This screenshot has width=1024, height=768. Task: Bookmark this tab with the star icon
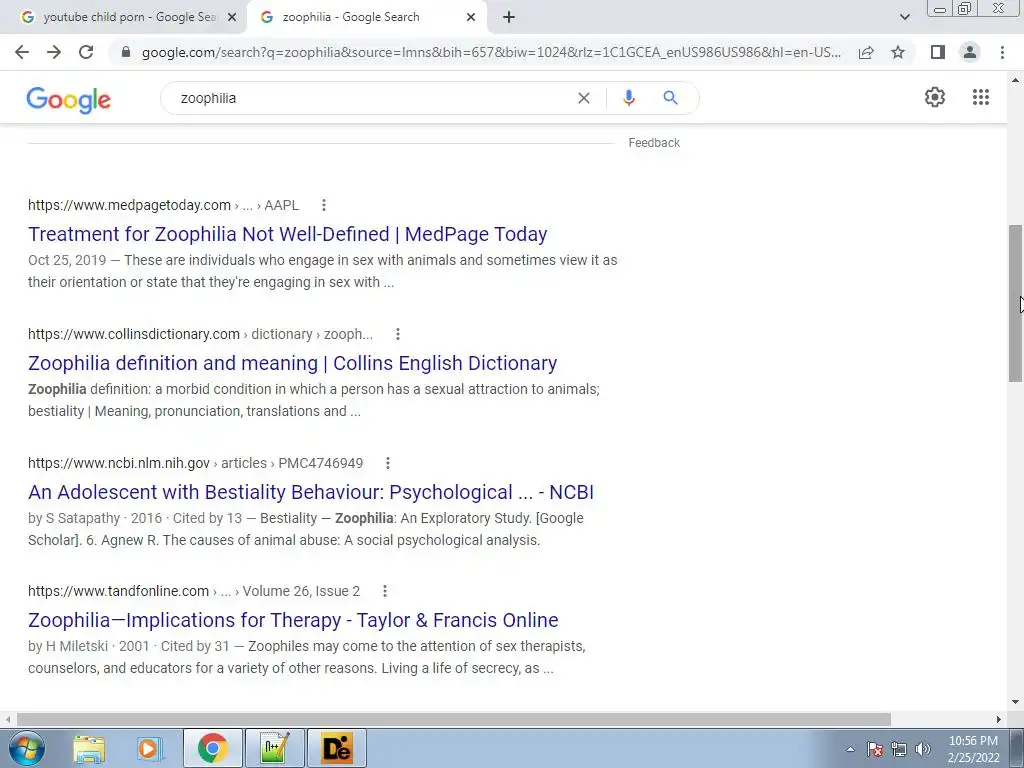(898, 52)
